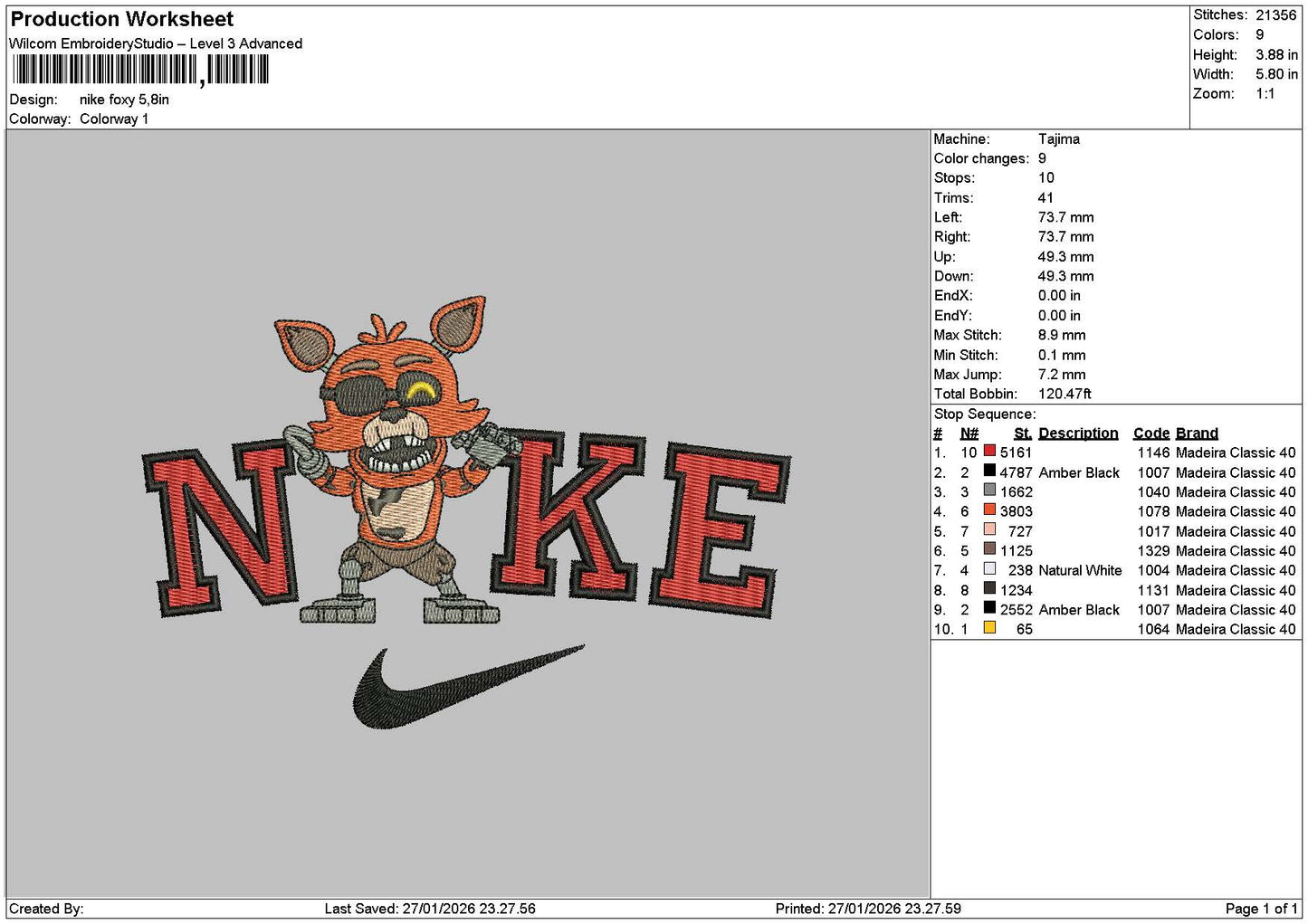Screen dimensions: 1308x924
Task: Click the Zoom value 1:1
Action: click(1265, 94)
